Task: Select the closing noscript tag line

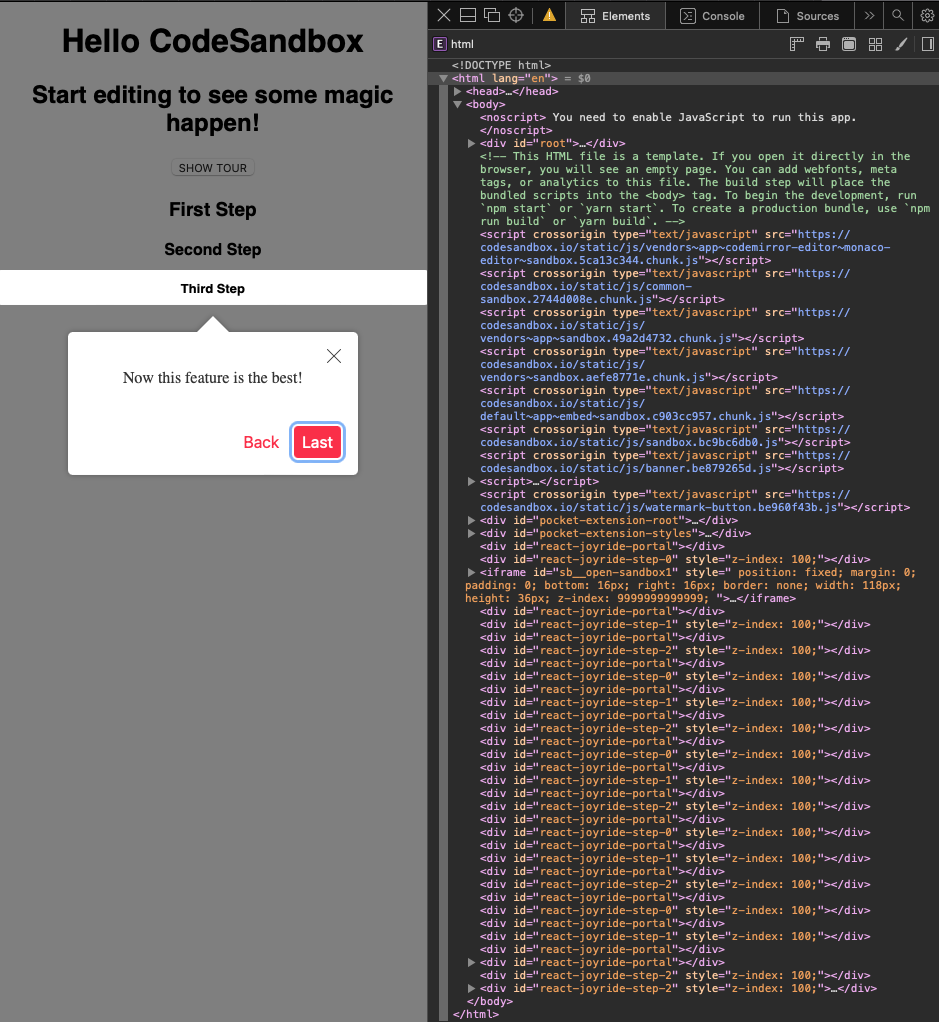Action: pyautogui.click(x=516, y=130)
